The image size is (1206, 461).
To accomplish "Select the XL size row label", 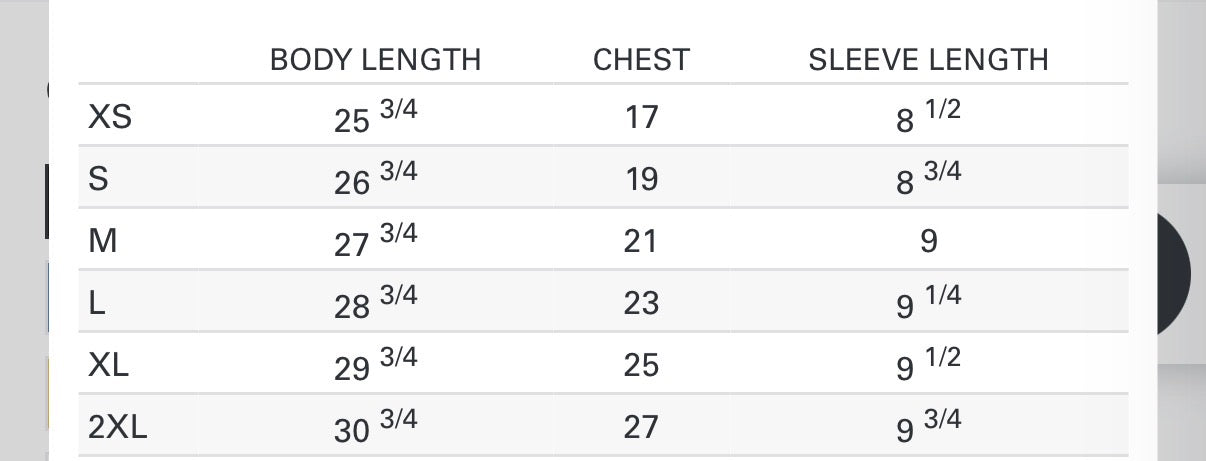I will tap(109, 366).
